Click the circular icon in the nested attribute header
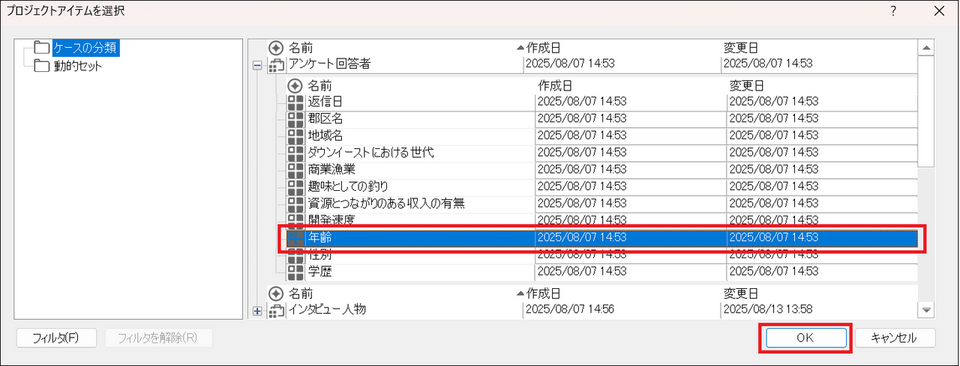The height and width of the screenshot is (366, 960). (x=296, y=86)
